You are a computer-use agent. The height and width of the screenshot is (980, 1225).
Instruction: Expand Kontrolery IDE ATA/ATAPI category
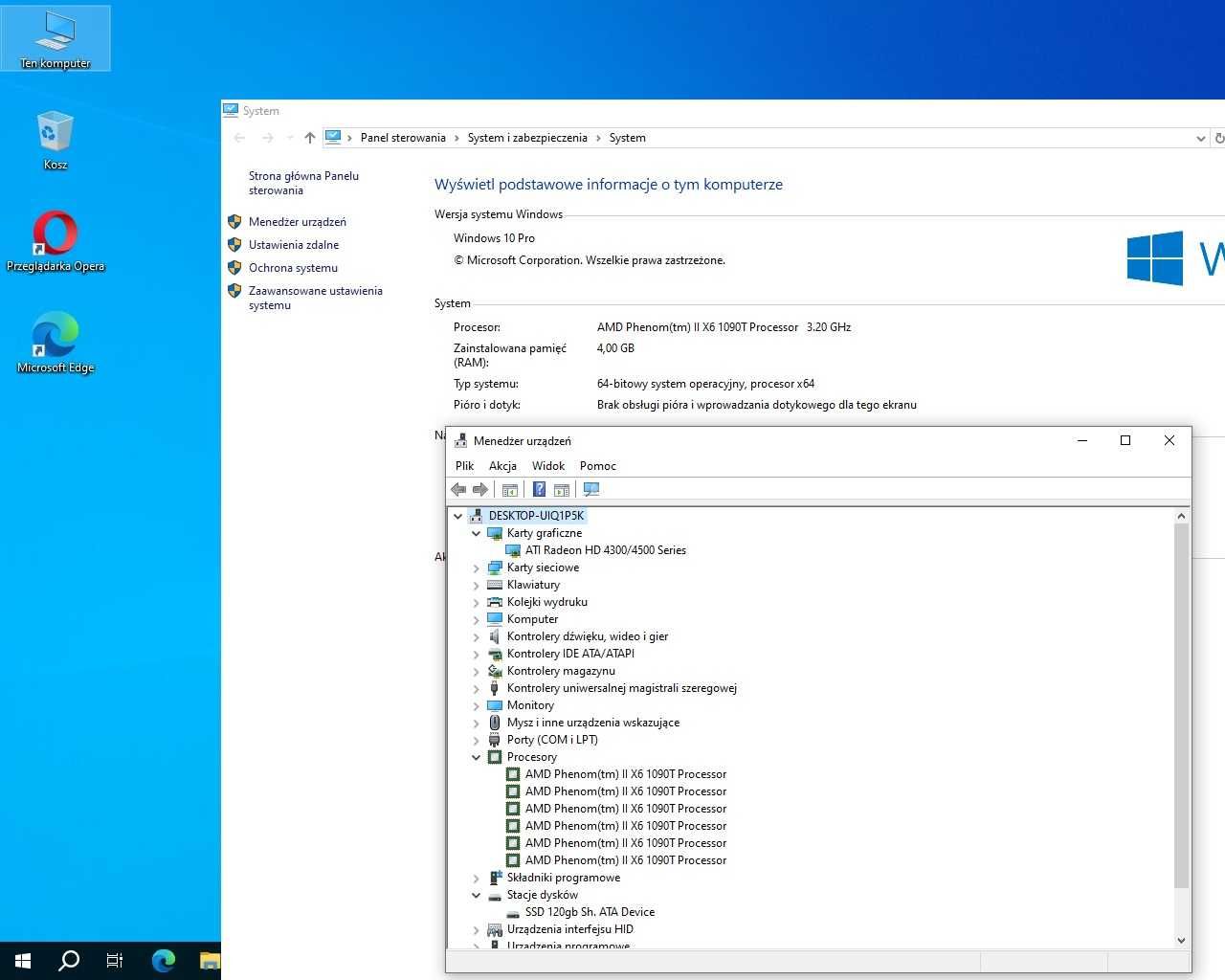pos(477,655)
